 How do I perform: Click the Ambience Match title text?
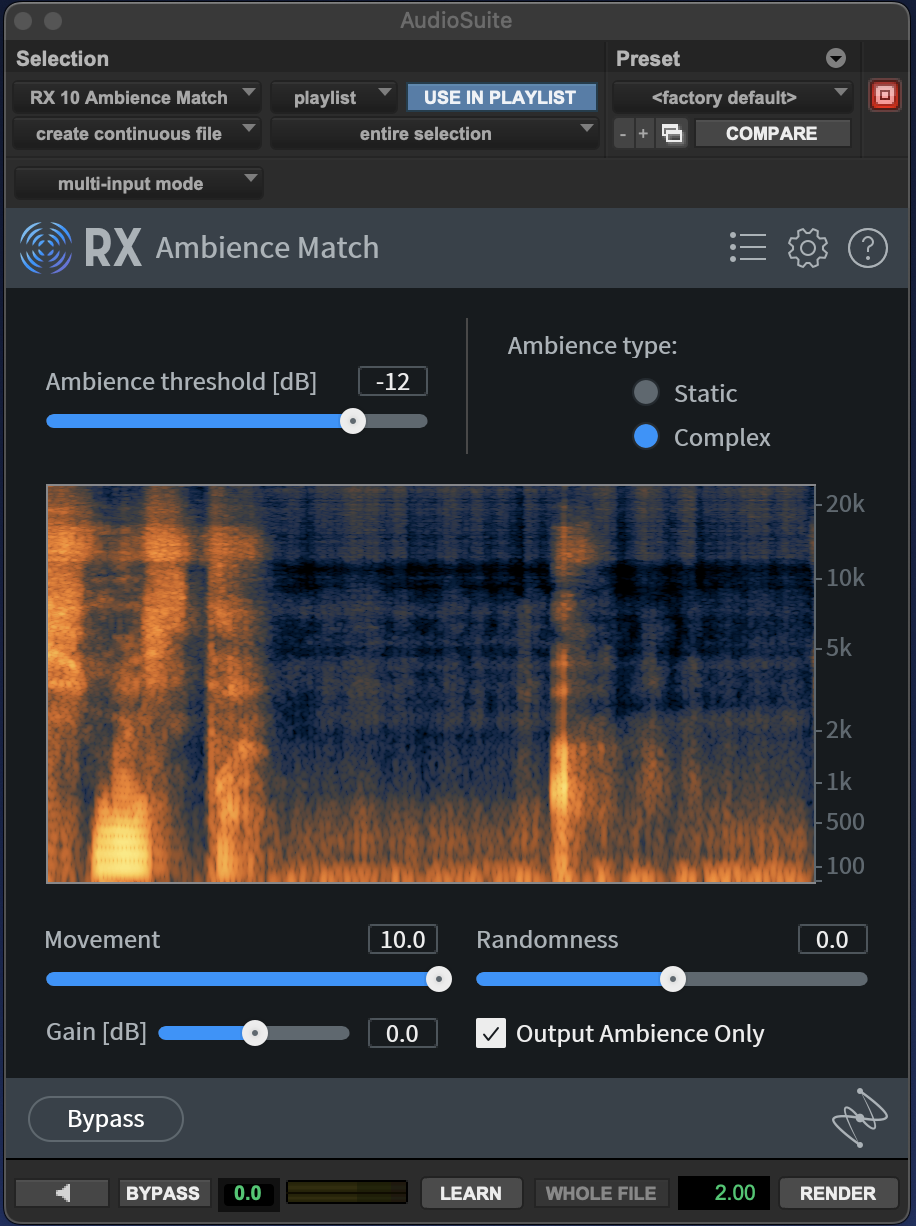(268, 248)
